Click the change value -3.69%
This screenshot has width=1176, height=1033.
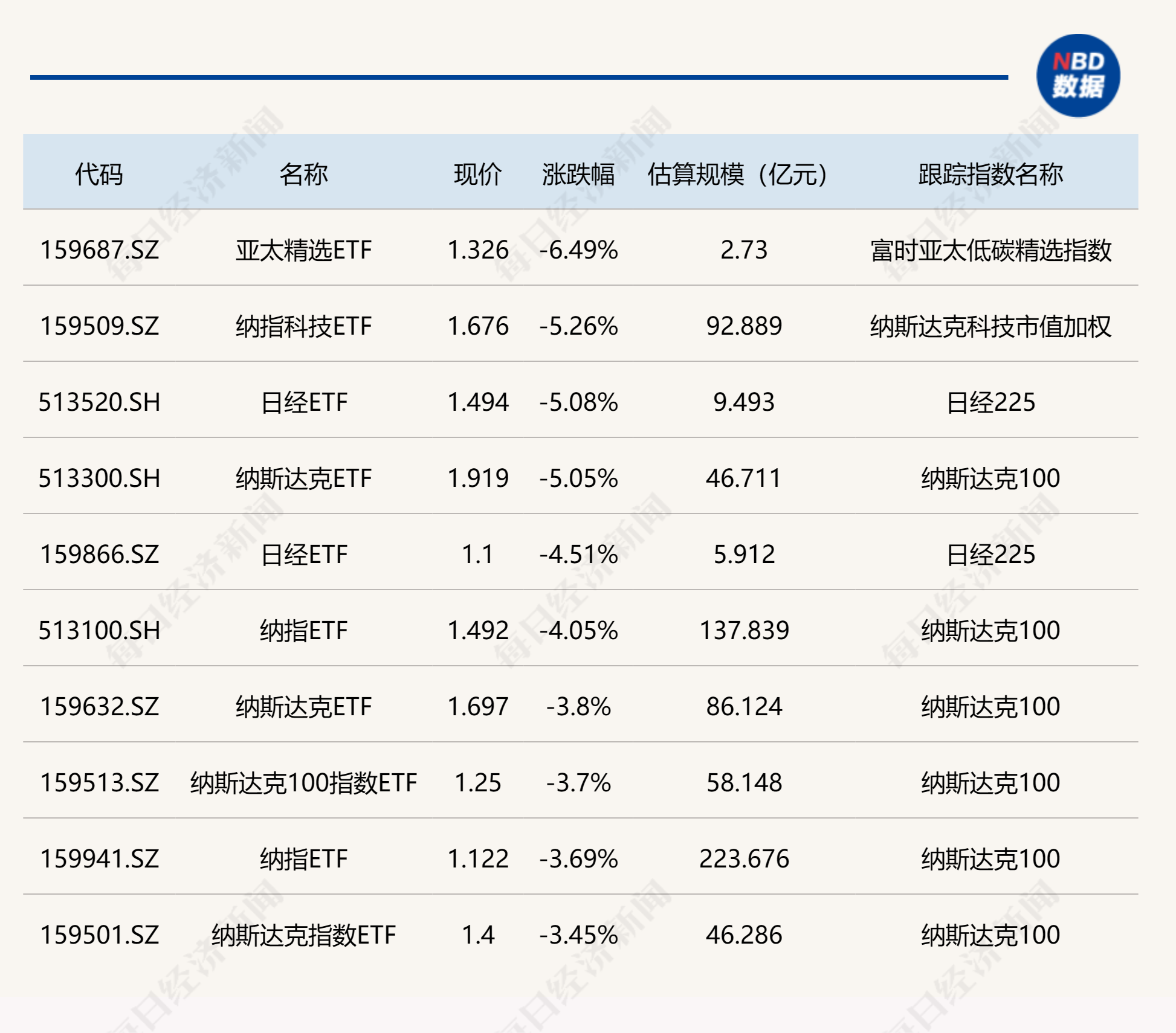pos(578,859)
